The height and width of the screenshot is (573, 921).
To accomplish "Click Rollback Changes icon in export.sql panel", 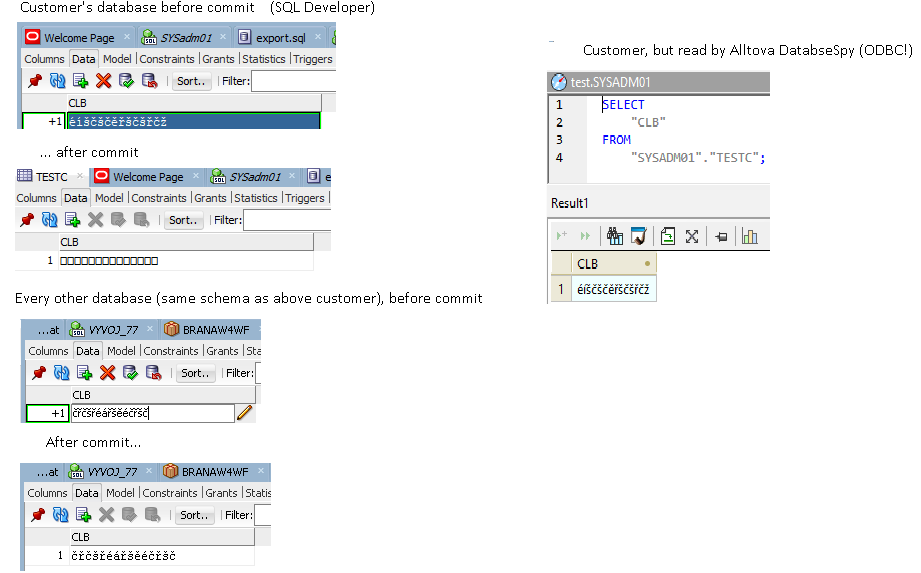I will (149, 81).
